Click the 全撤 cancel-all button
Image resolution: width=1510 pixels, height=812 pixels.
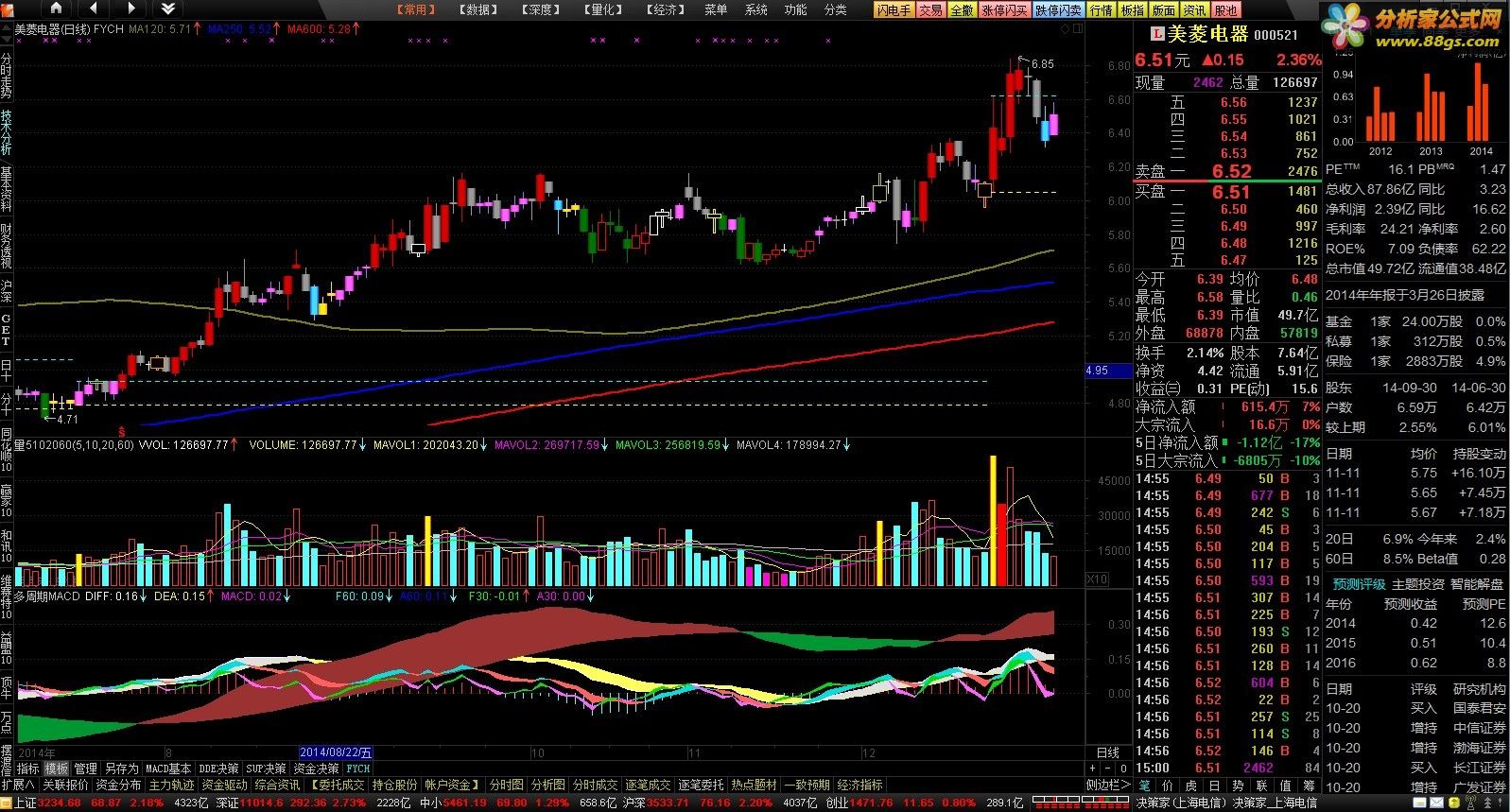pos(962,9)
